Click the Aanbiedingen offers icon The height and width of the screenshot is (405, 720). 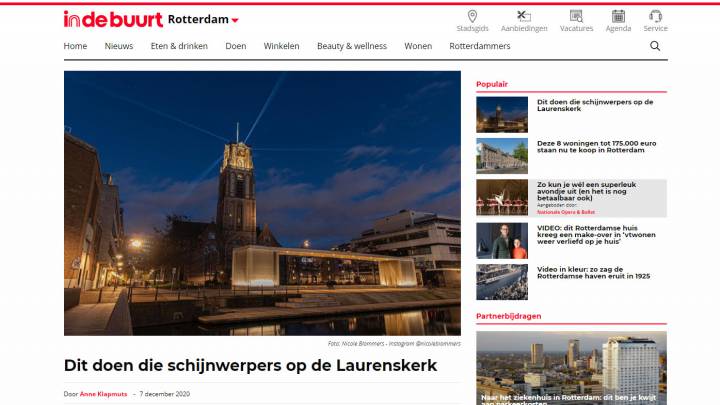(x=523, y=16)
